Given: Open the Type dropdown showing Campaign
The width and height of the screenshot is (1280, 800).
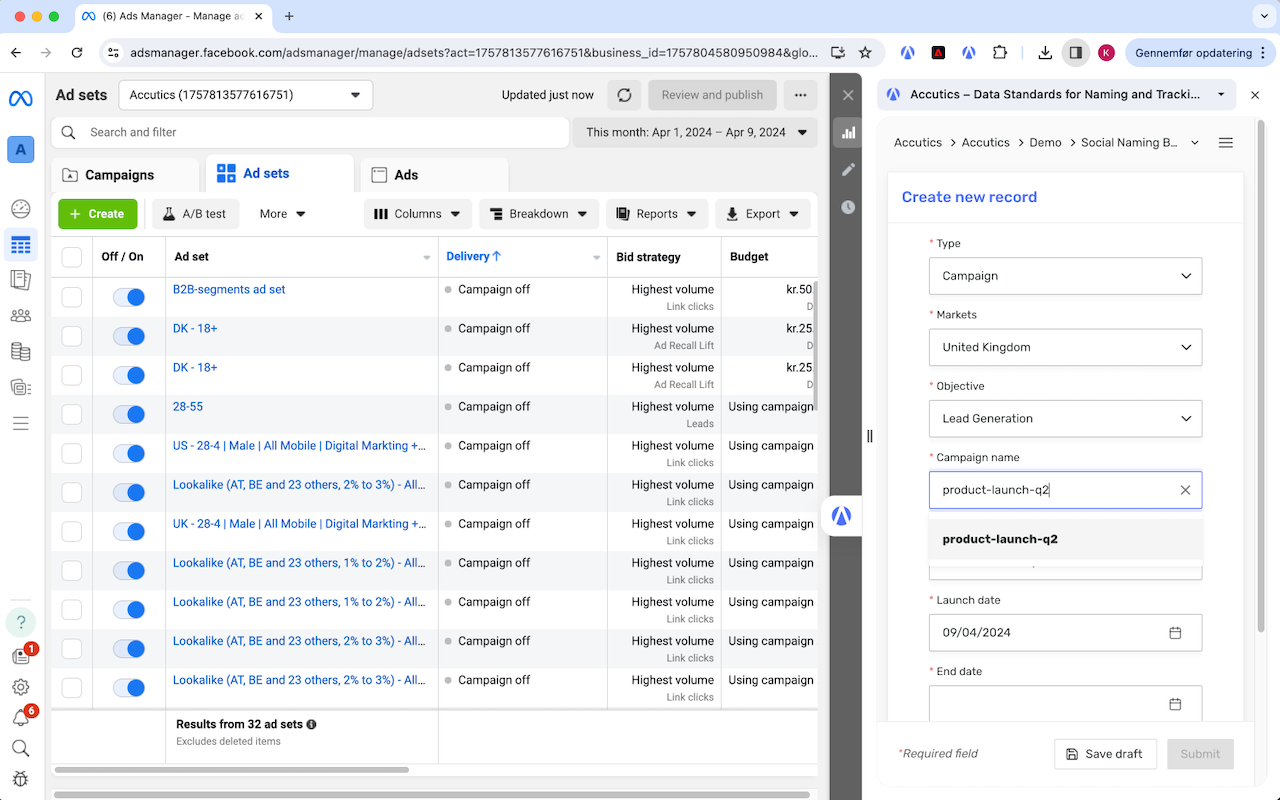Looking at the screenshot, I should (x=1065, y=276).
